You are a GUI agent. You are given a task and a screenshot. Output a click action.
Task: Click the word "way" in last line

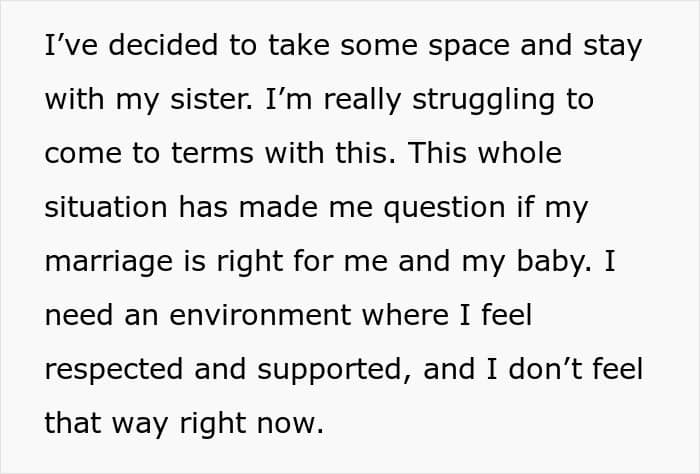[140, 425]
